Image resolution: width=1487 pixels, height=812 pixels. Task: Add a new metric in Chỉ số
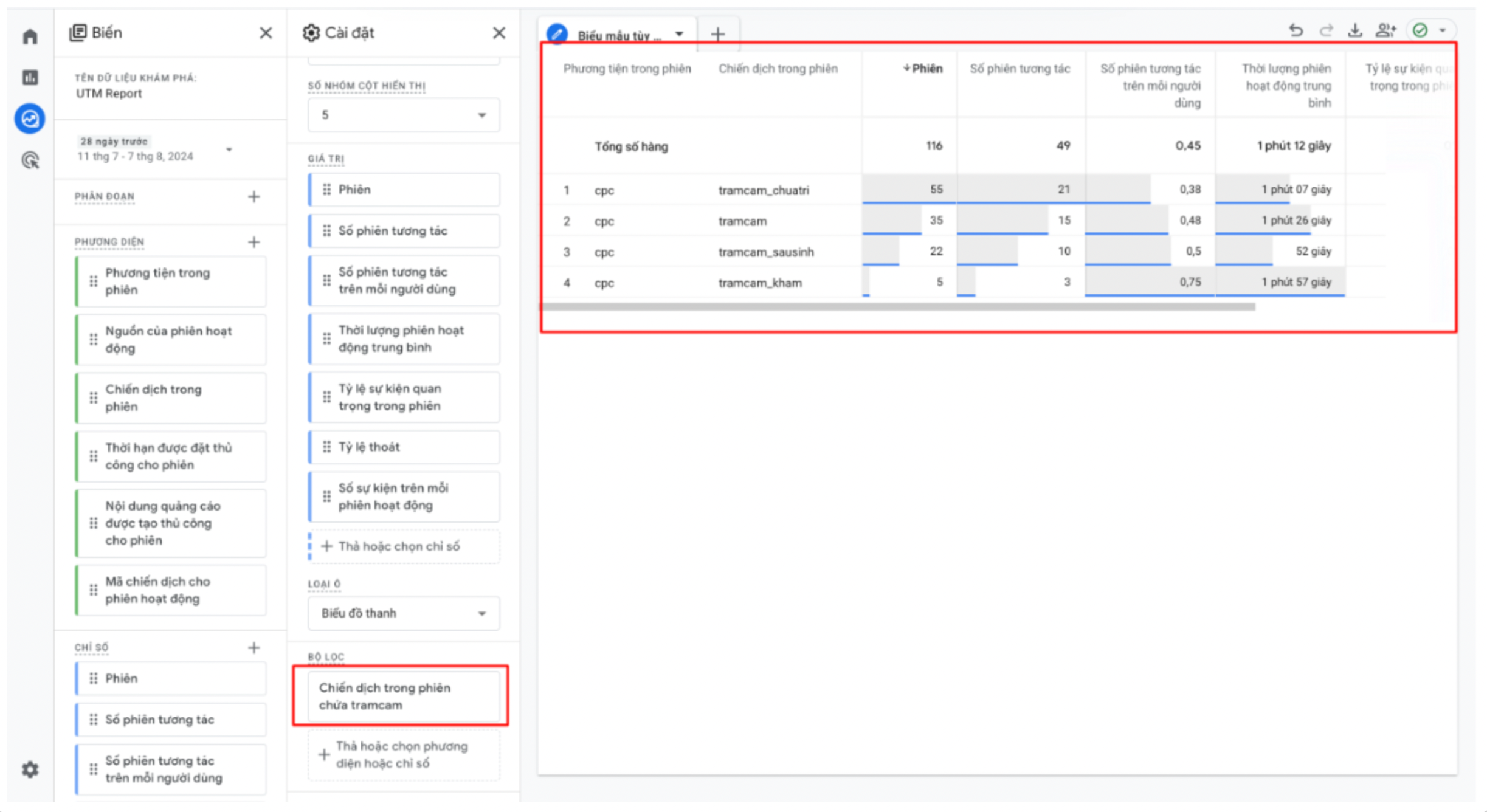[x=254, y=647]
